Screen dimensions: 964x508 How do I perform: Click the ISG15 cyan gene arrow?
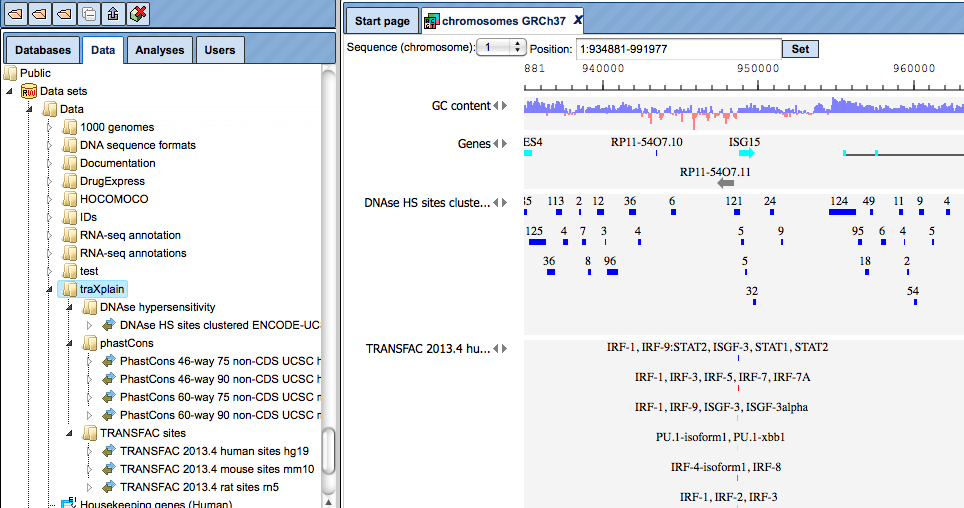tap(746, 153)
